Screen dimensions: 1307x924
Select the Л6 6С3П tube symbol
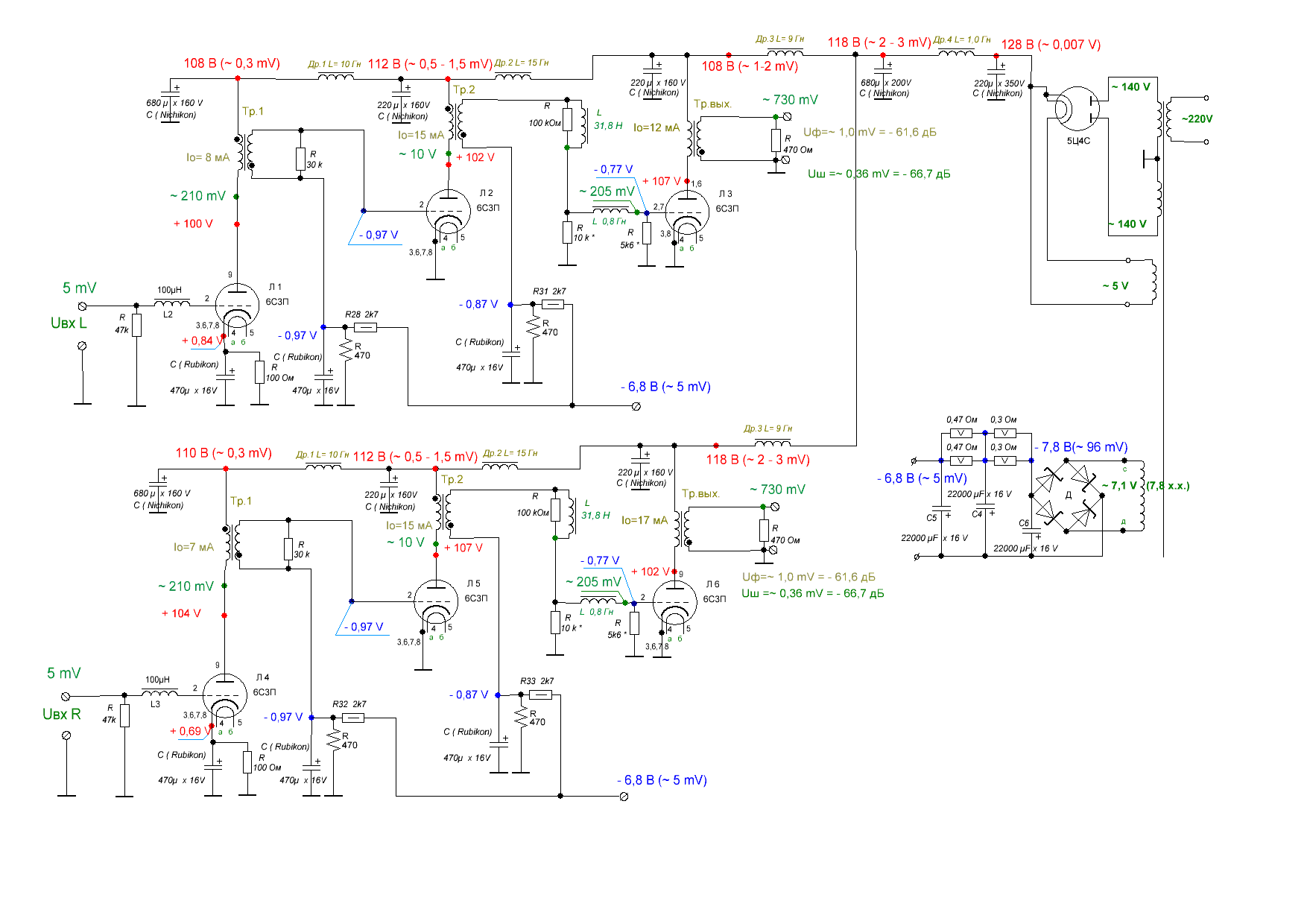pyautogui.click(x=674, y=603)
